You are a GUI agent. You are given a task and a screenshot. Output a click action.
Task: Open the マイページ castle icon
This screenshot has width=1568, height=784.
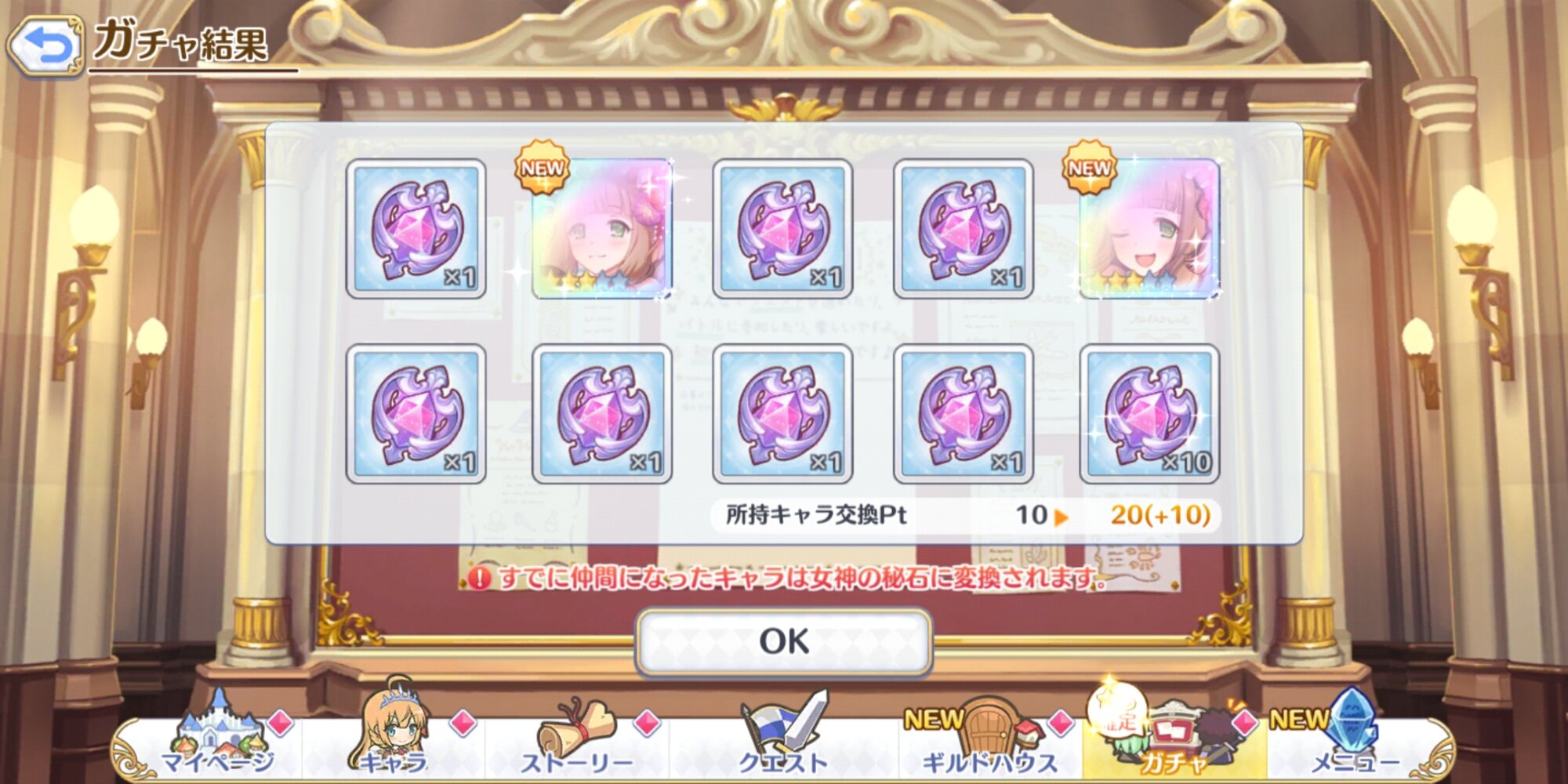click(x=217, y=735)
